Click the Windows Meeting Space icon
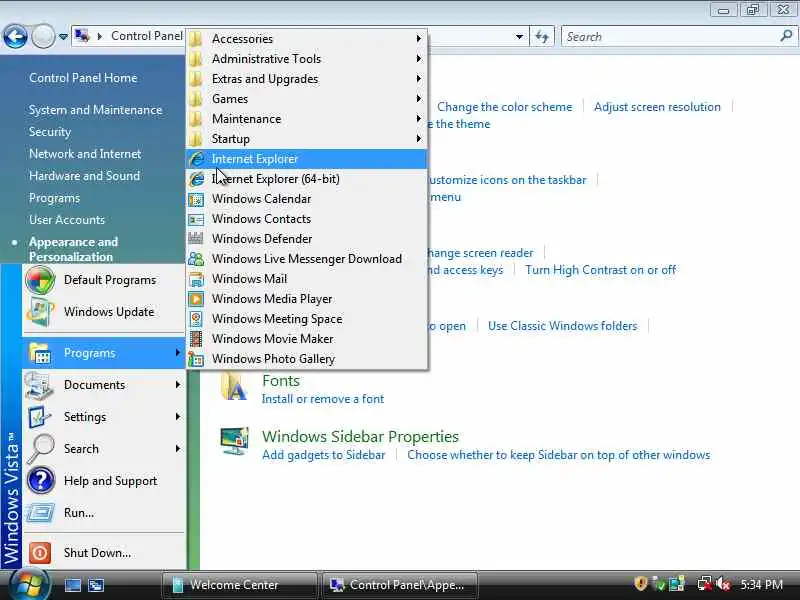 click(196, 319)
